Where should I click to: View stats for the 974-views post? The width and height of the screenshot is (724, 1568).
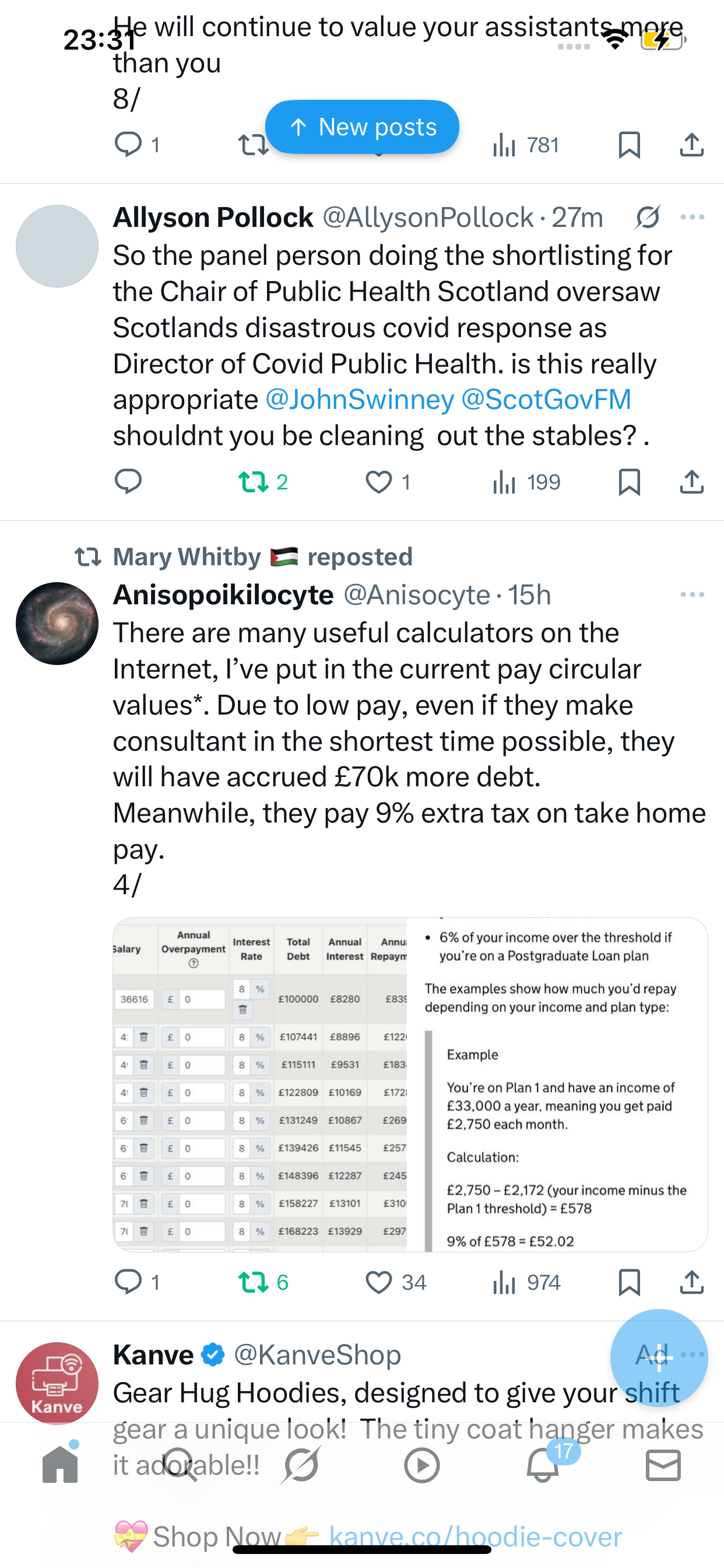(x=526, y=1283)
